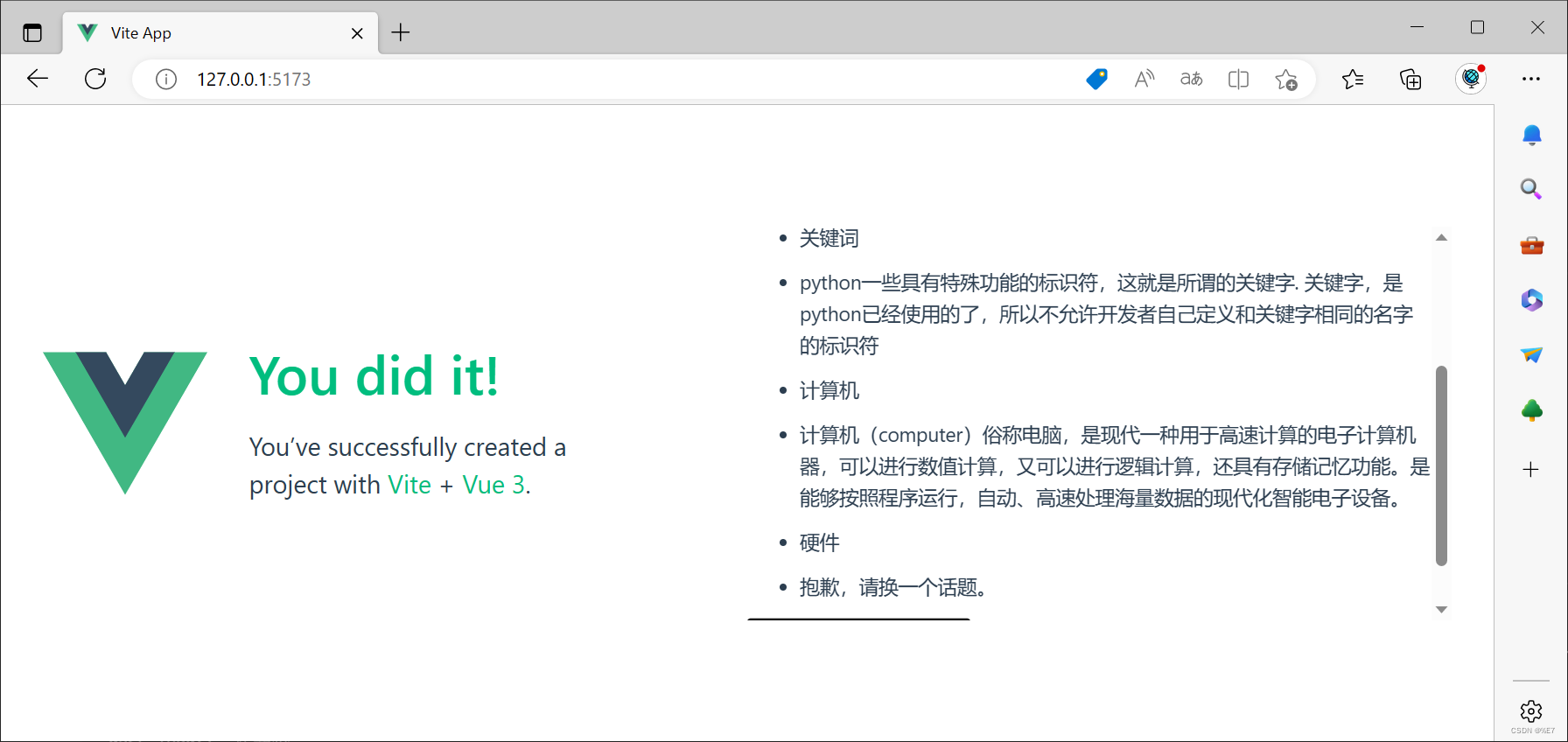Screen dimensions: 1568x742
Task: Open the tab actions menu icon
Action: coord(32,33)
